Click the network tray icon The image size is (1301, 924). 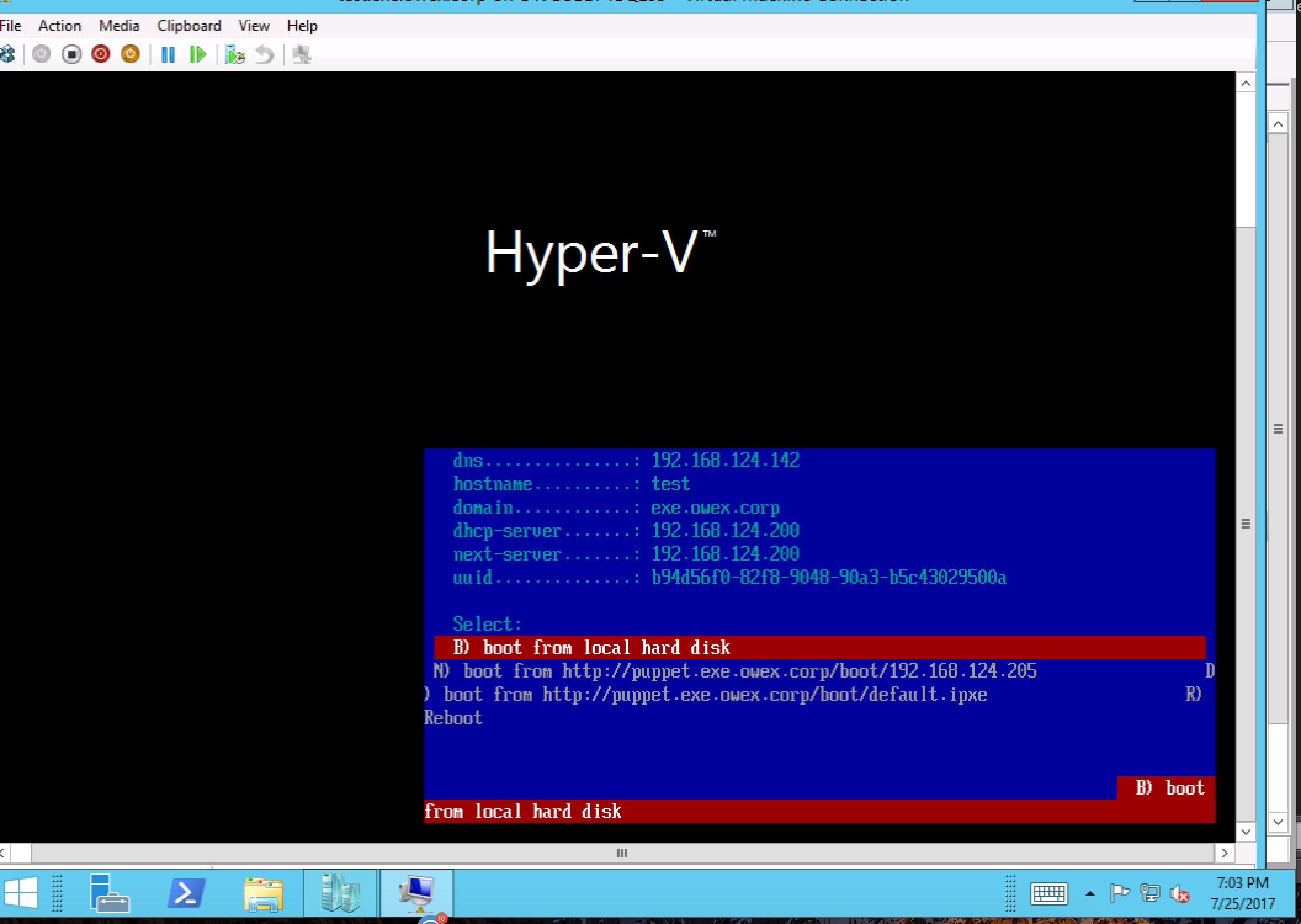(1149, 893)
